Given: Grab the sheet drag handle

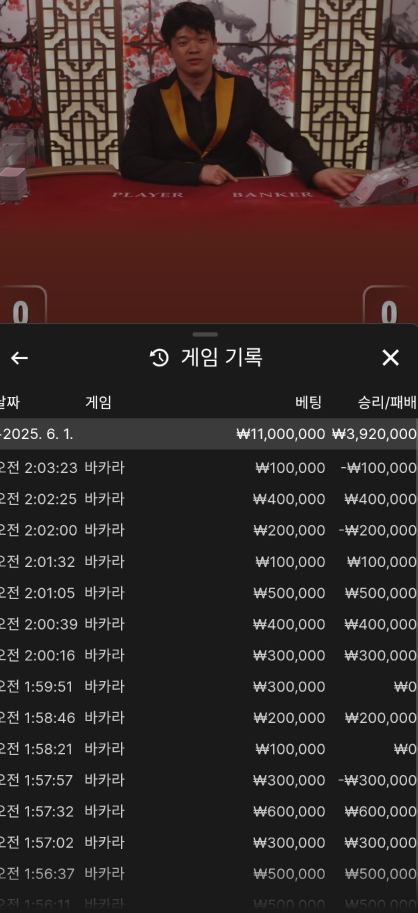Looking at the screenshot, I should pyautogui.click(x=205, y=335).
